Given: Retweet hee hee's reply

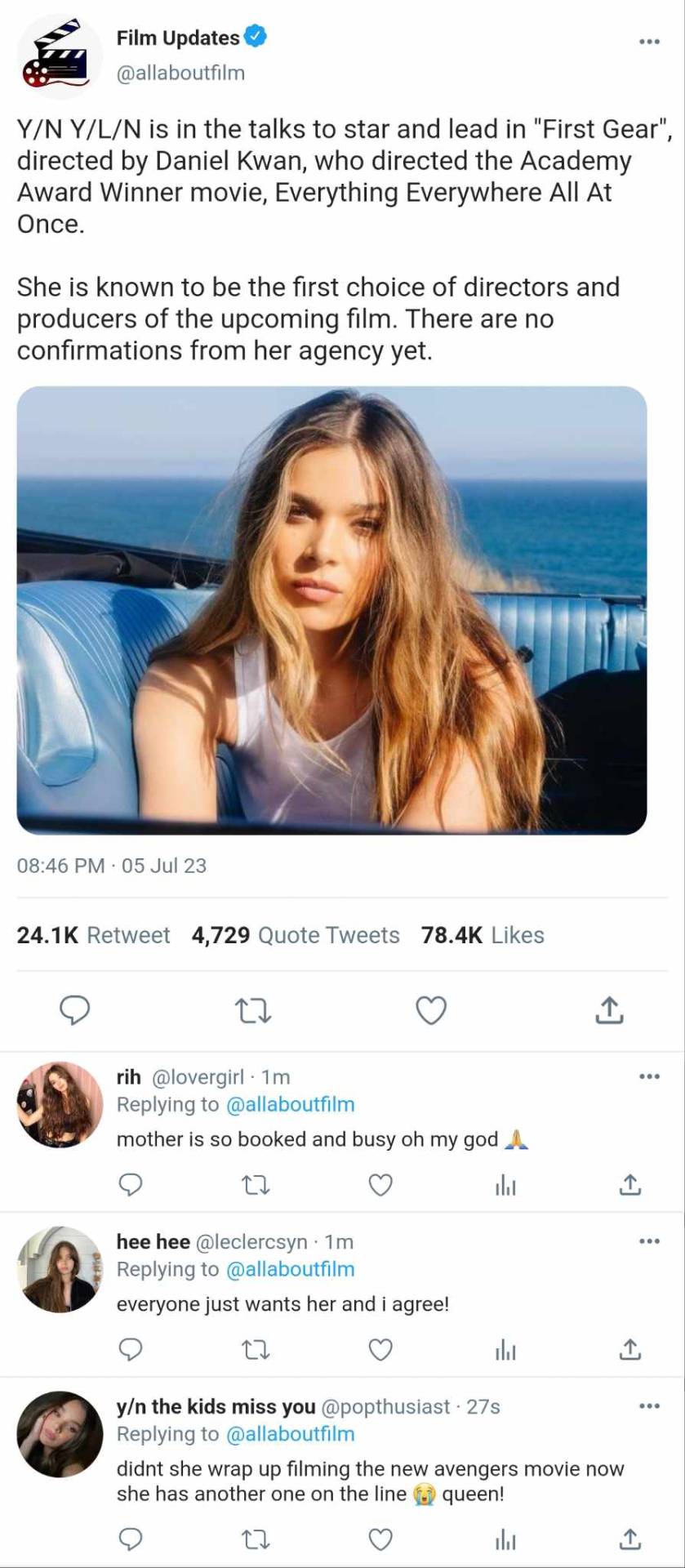Looking at the screenshot, I should [x=256, y=1349].
